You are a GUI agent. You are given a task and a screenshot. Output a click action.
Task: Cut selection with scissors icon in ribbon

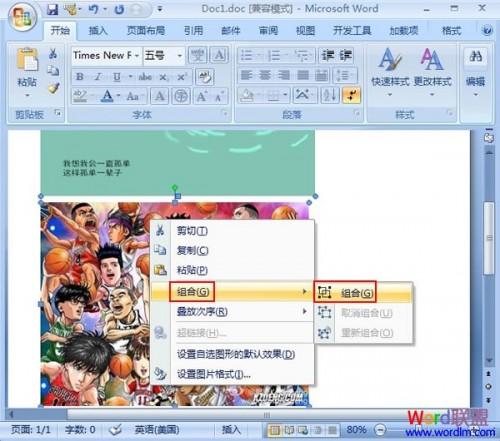pyautogui.click(x=53, y=54)
